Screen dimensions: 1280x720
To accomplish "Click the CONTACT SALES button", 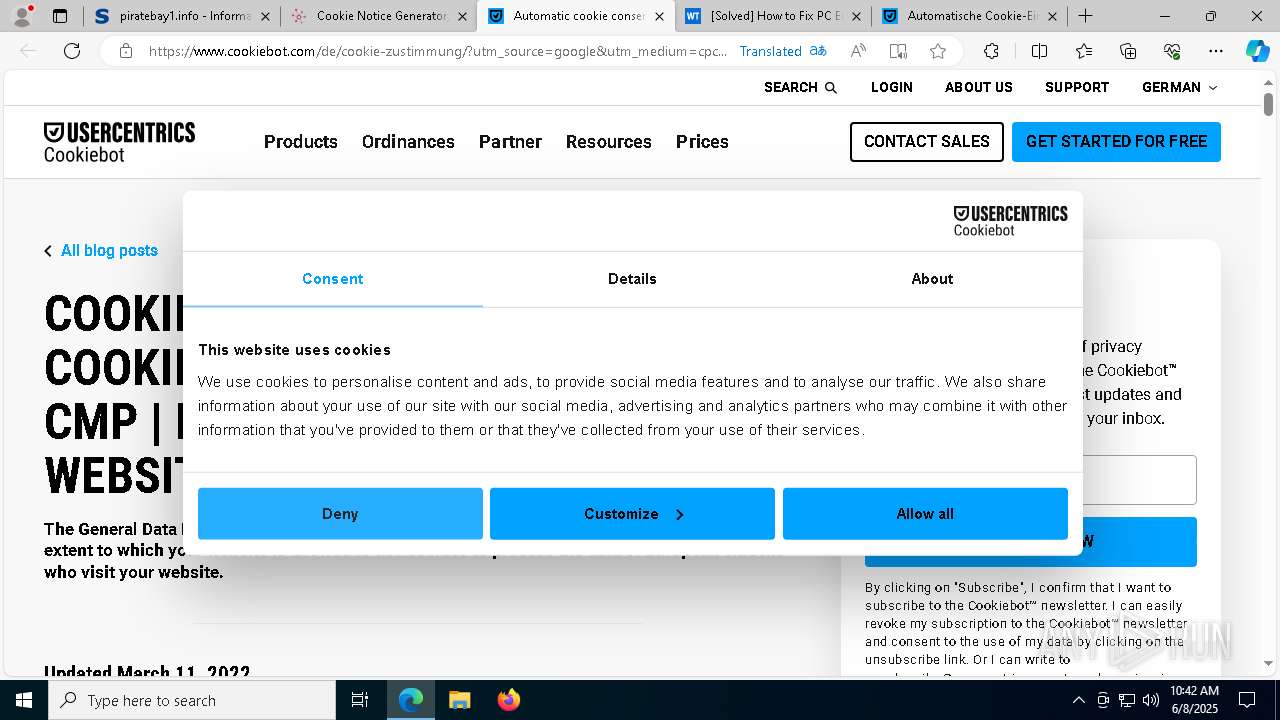I will click(927, 142).
